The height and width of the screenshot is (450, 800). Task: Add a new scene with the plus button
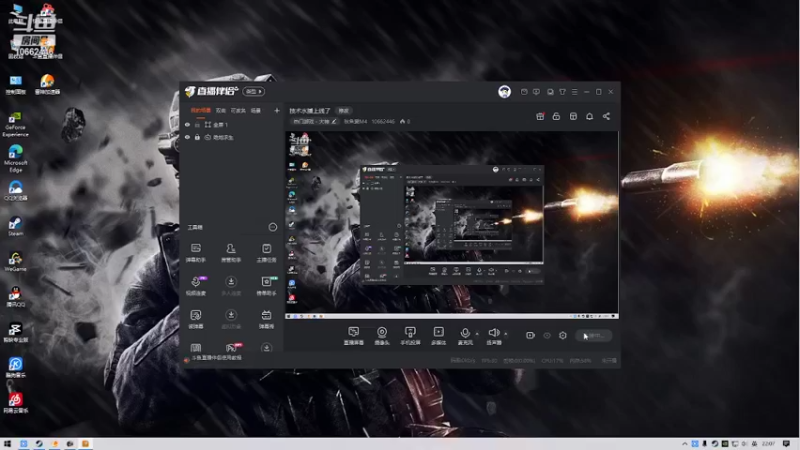coord(277,110)
